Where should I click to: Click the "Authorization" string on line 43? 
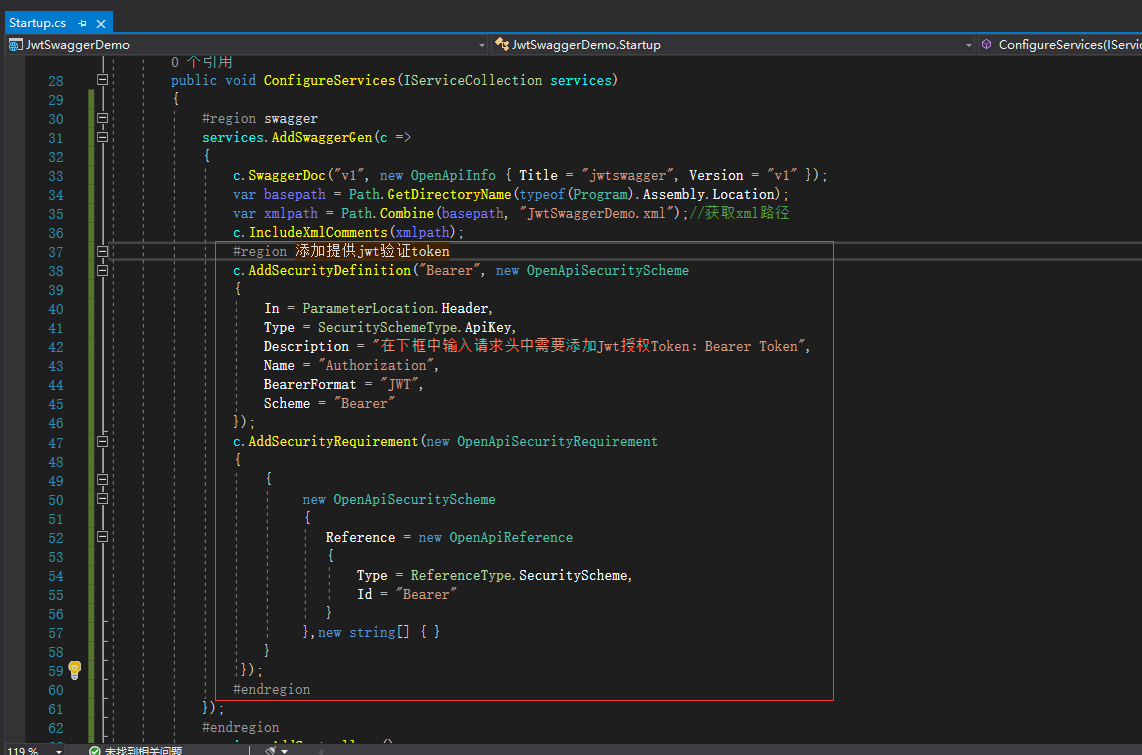(378, 365)
